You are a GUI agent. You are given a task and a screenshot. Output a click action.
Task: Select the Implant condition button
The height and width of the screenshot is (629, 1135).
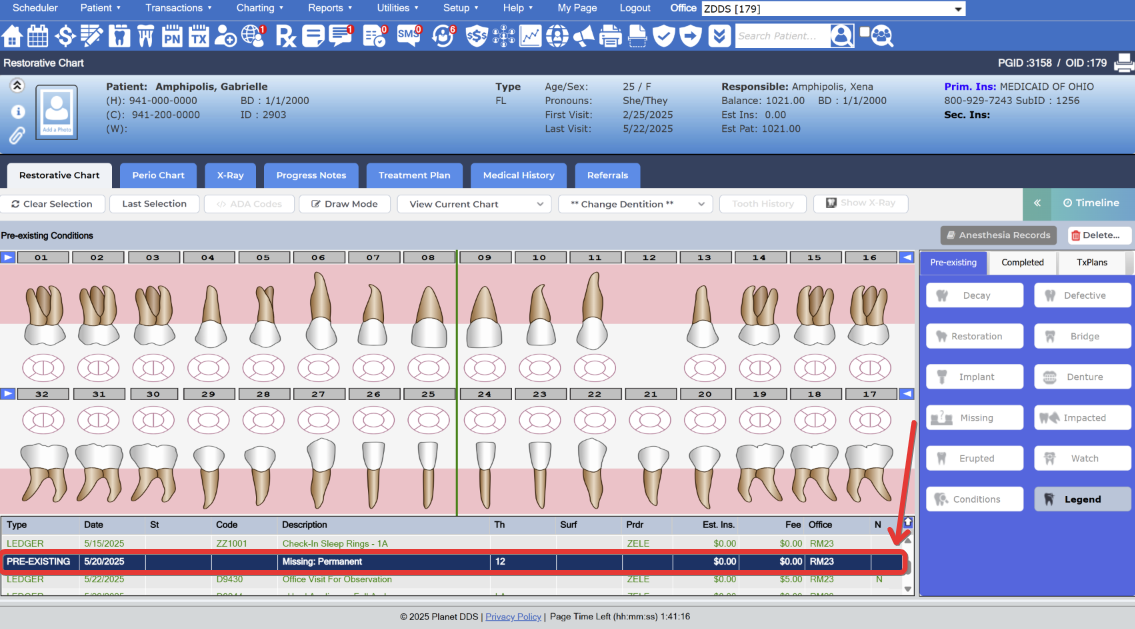(x=974, y=377)
